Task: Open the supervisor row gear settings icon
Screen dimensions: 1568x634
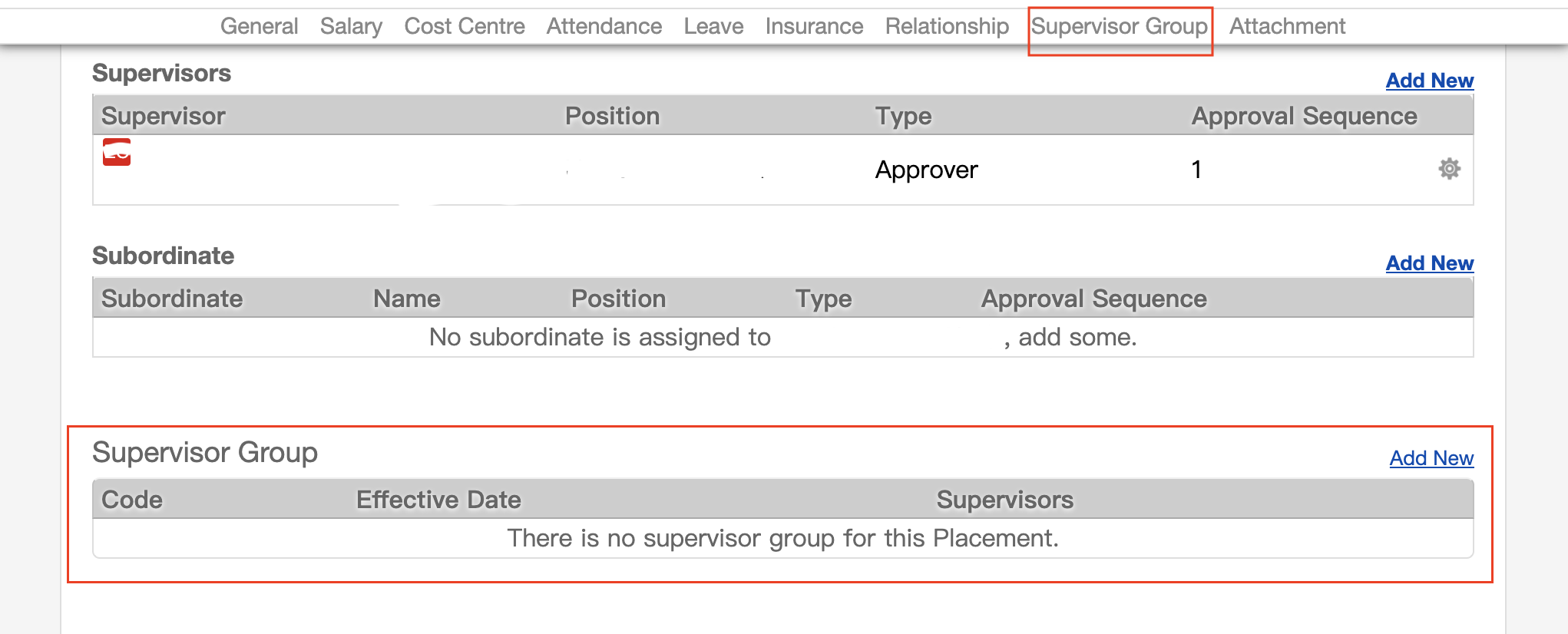Action: pyautogui.click(x=1449, y=169)
